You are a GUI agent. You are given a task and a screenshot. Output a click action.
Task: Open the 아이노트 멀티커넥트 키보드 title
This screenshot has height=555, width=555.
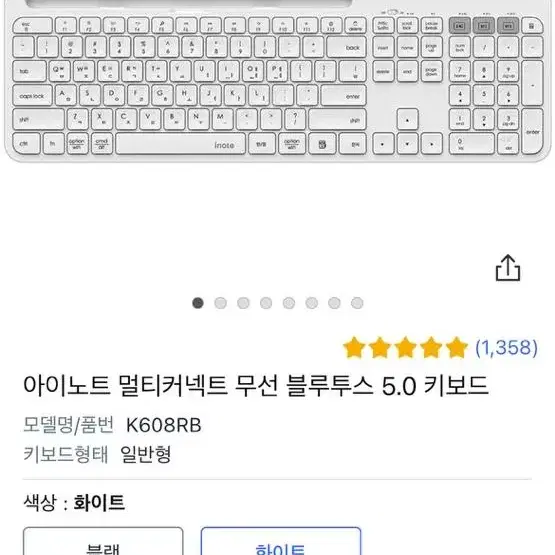click(x=256, y=385)
